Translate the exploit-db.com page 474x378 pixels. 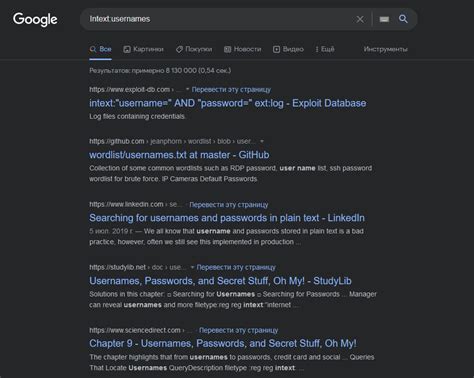pos(231,90)
